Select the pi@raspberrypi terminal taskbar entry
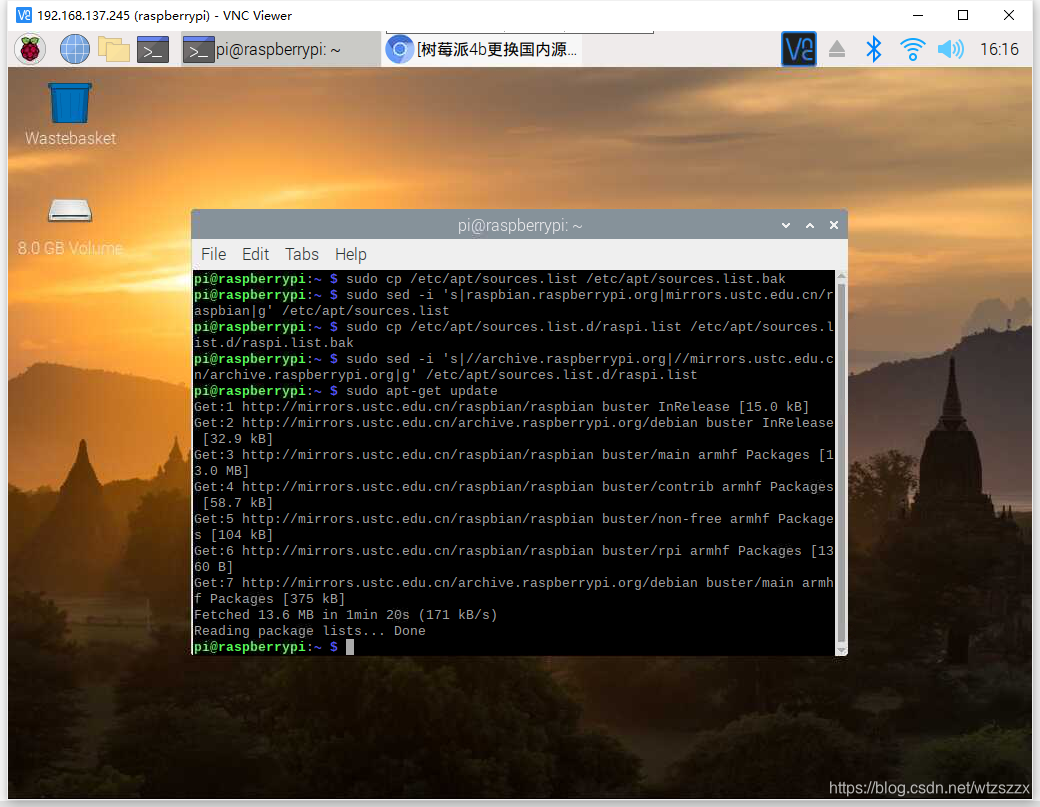1040x807 pixels. [280, 49]
